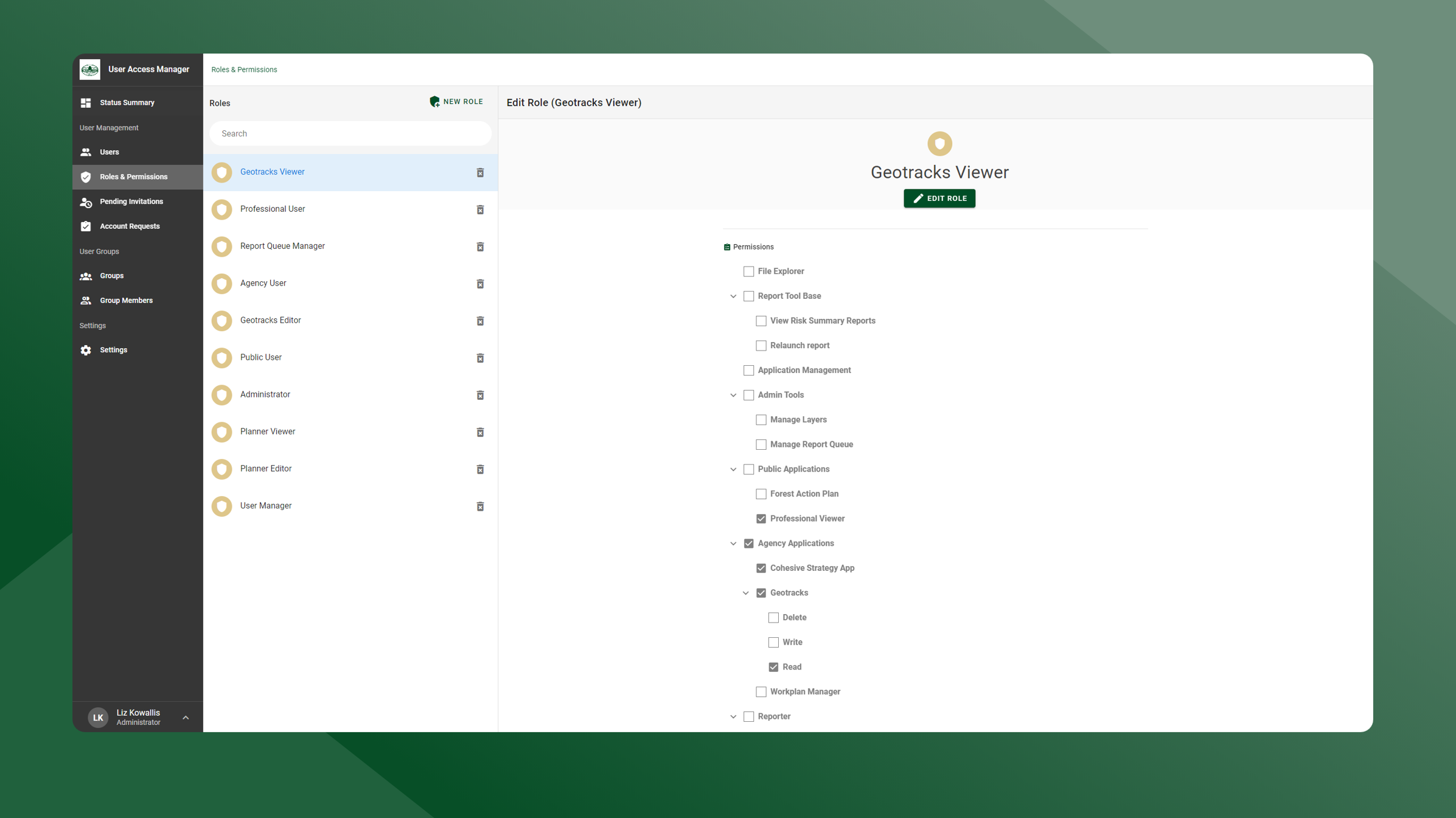Collapse the Public Applications group
Image resolution: width=1456 pixels, height=818 pixels.
point(733,470)
